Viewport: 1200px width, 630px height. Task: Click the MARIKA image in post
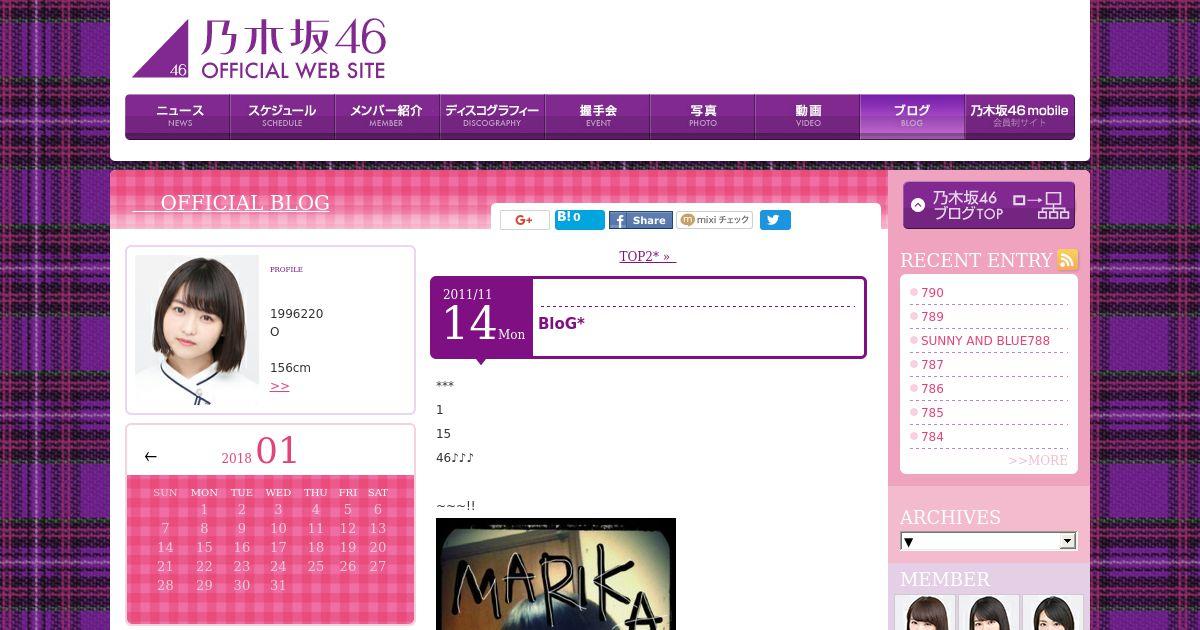point(556,574)
